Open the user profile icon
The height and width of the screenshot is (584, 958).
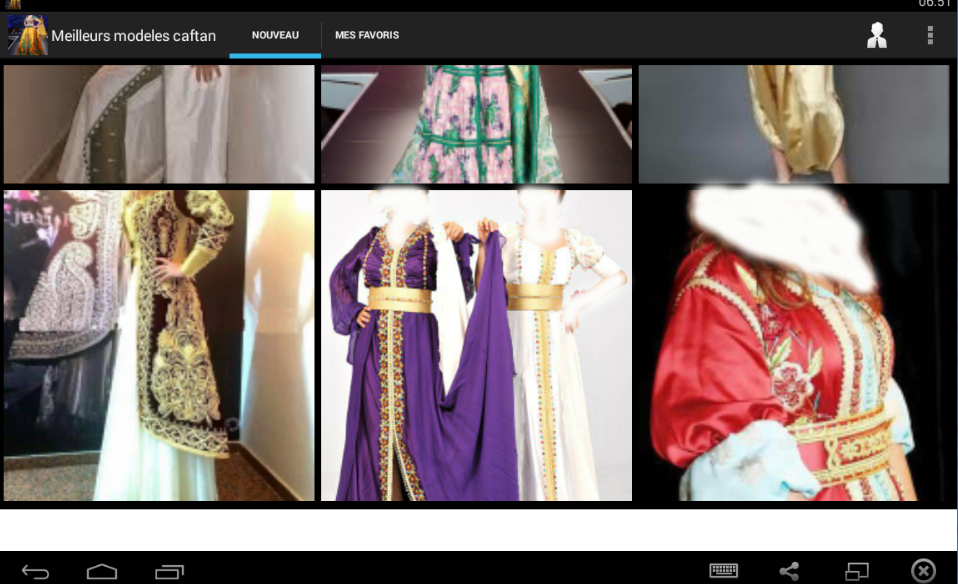click(x=877, y=35)
